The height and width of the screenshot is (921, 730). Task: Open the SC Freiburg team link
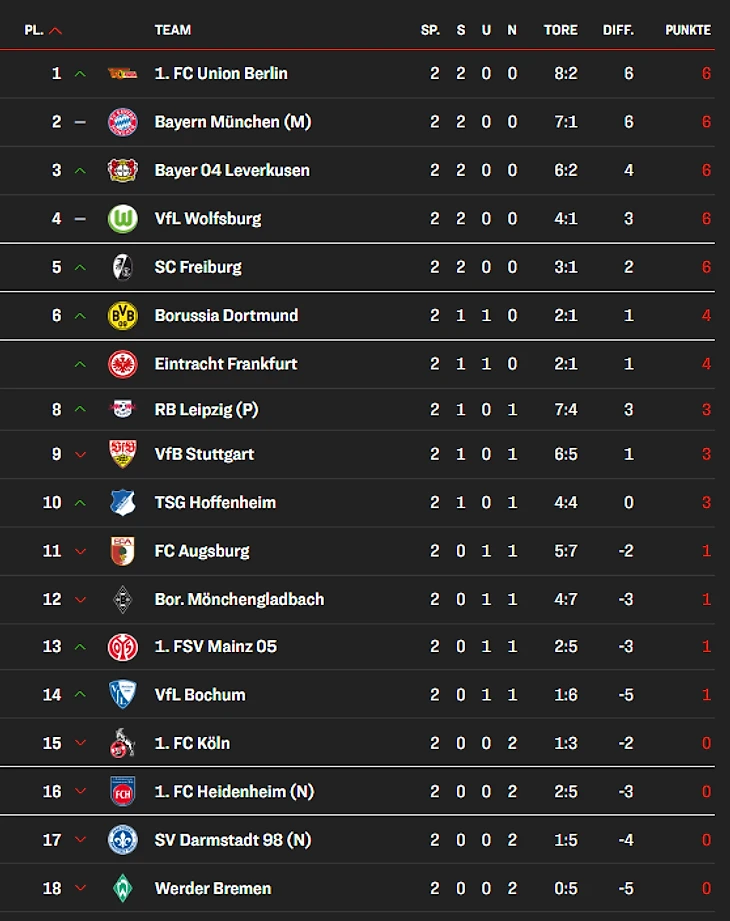pyautogui.click(x=198, y=267)
